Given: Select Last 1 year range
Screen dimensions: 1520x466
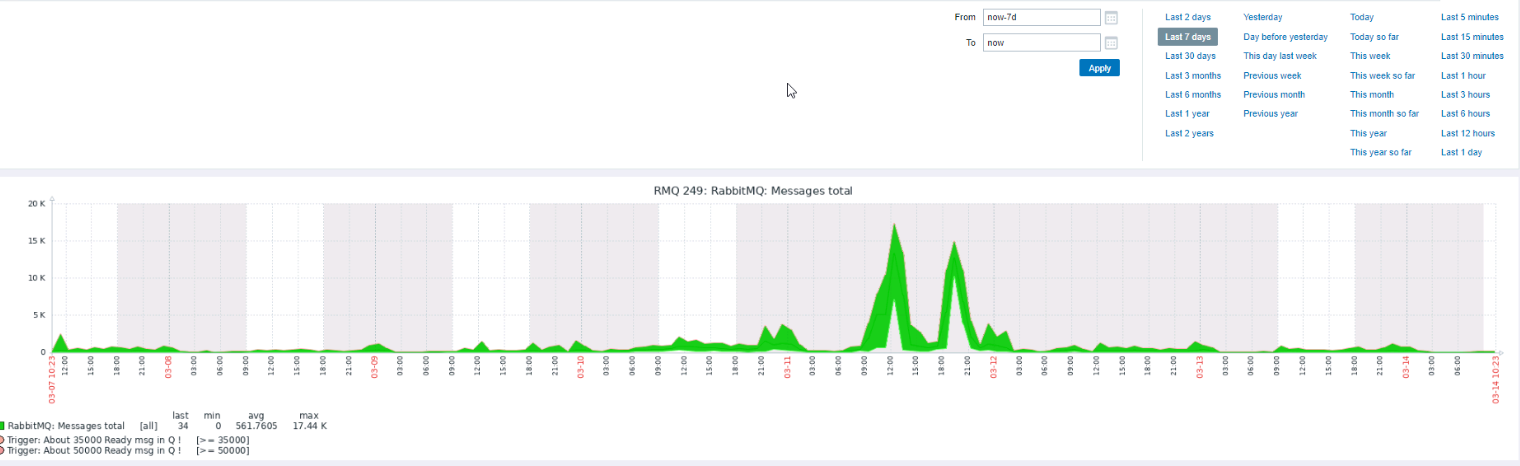Looking at the screenshot, I should [1187, 114].
